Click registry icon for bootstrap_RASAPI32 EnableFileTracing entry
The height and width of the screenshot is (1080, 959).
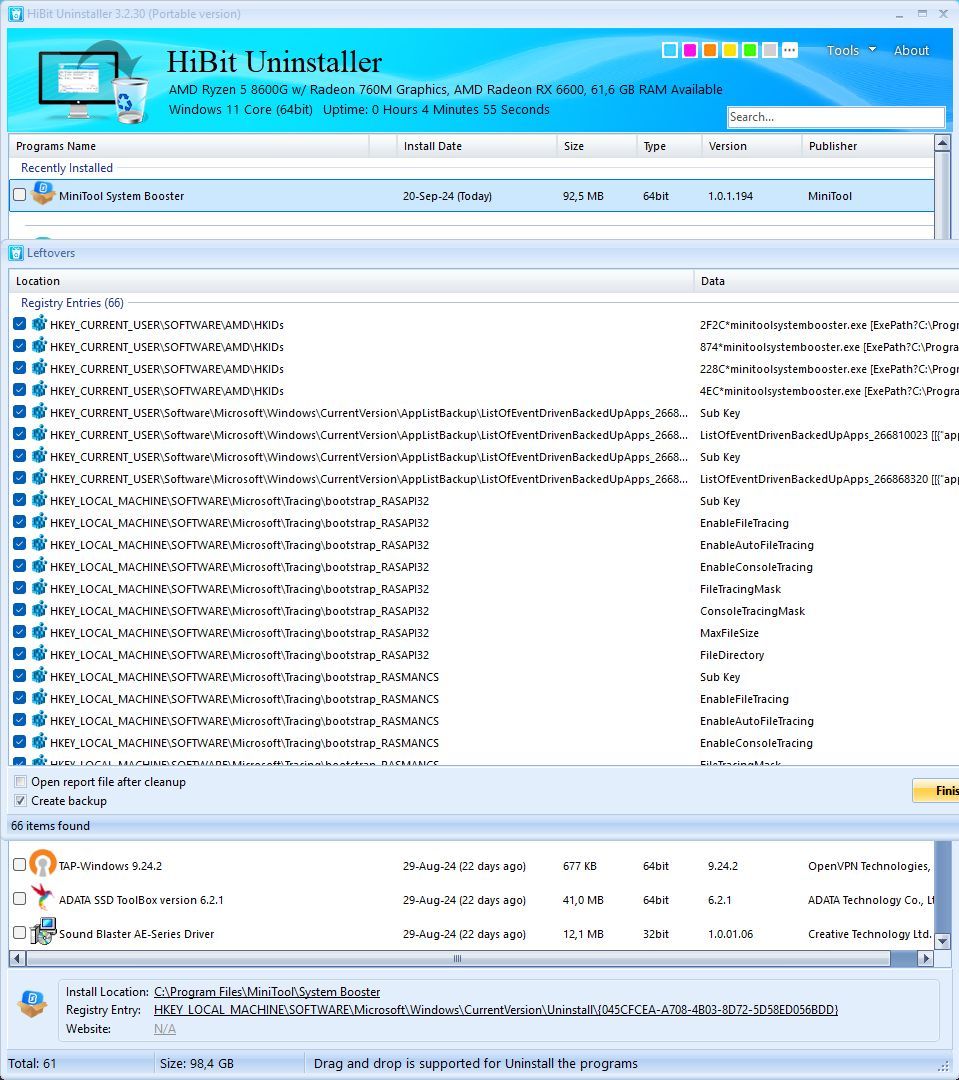pyautogui.click(x=39, y=522)
